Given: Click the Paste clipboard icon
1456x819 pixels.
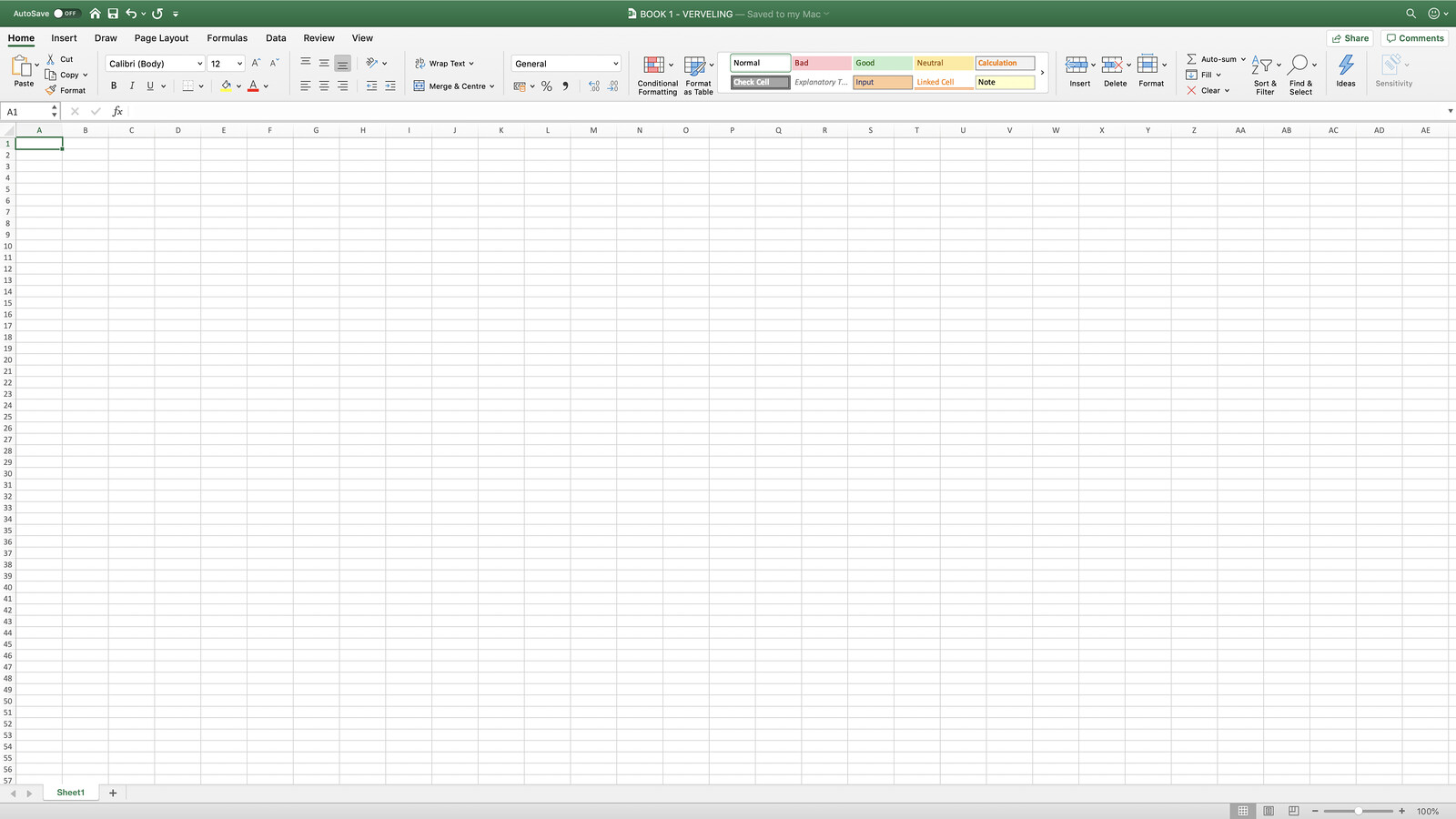Looking at the screenshot, I should (x=22, y=66).
